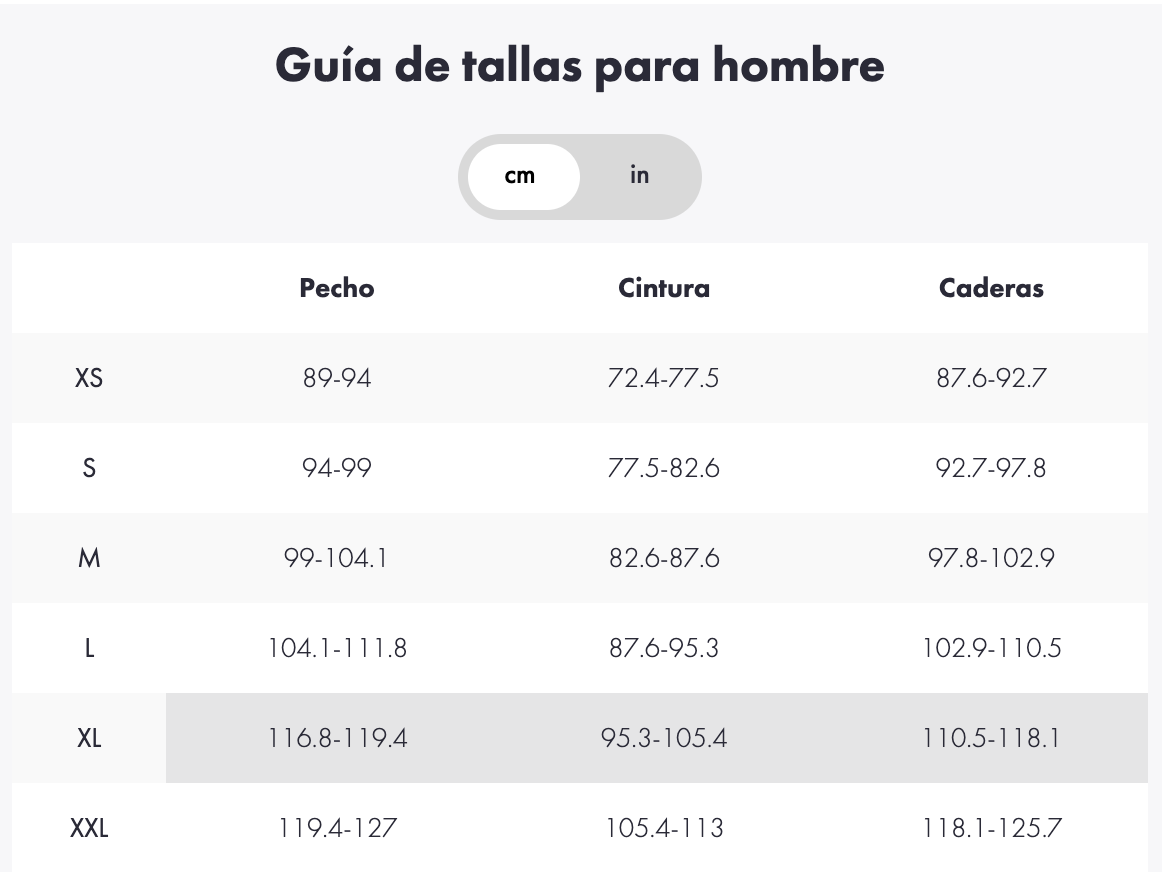Click XL waist value 95.3-105.4

[664, 738]
